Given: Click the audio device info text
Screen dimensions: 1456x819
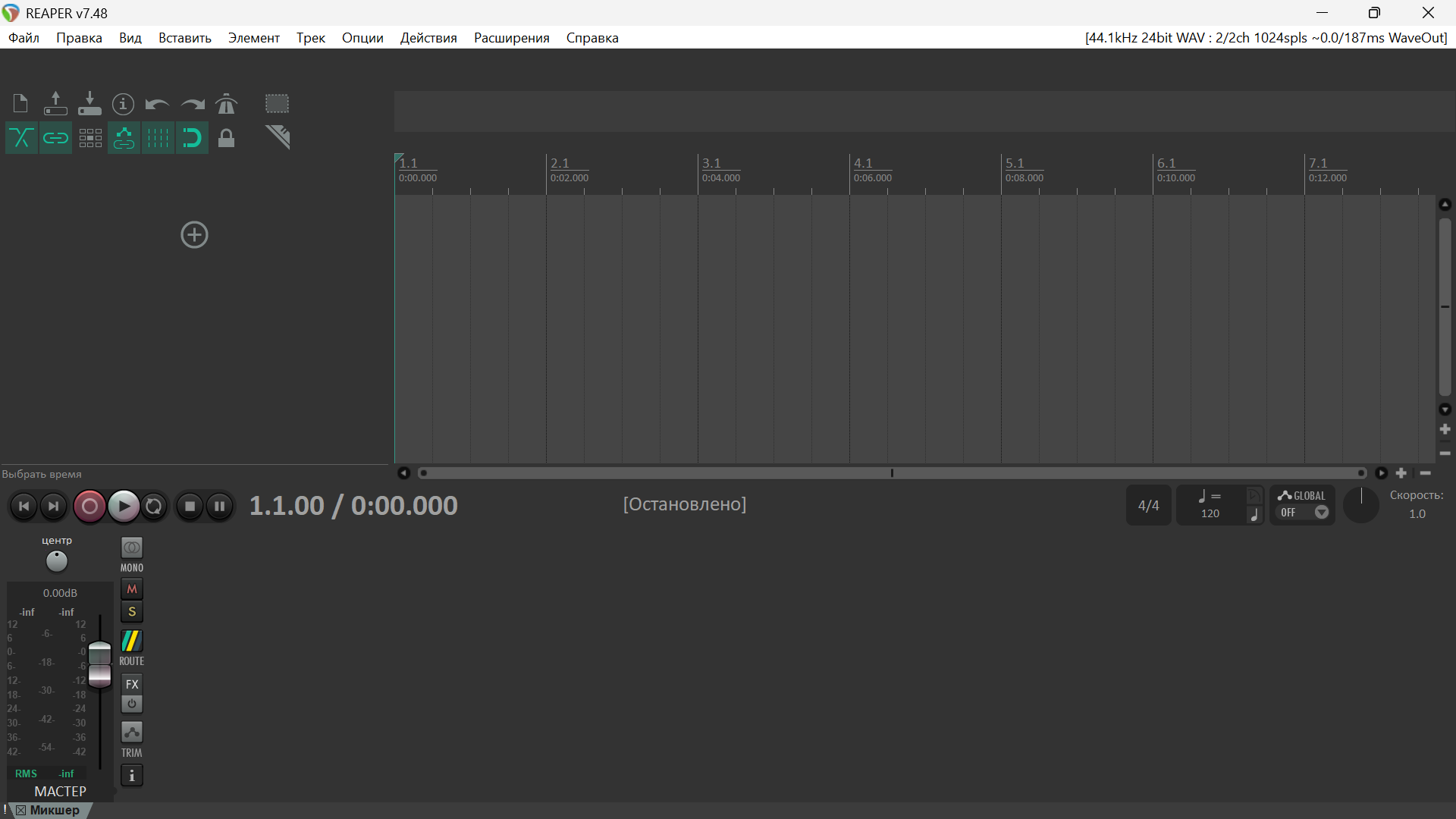Looking at the screenshot, I should coord(1266,38).
